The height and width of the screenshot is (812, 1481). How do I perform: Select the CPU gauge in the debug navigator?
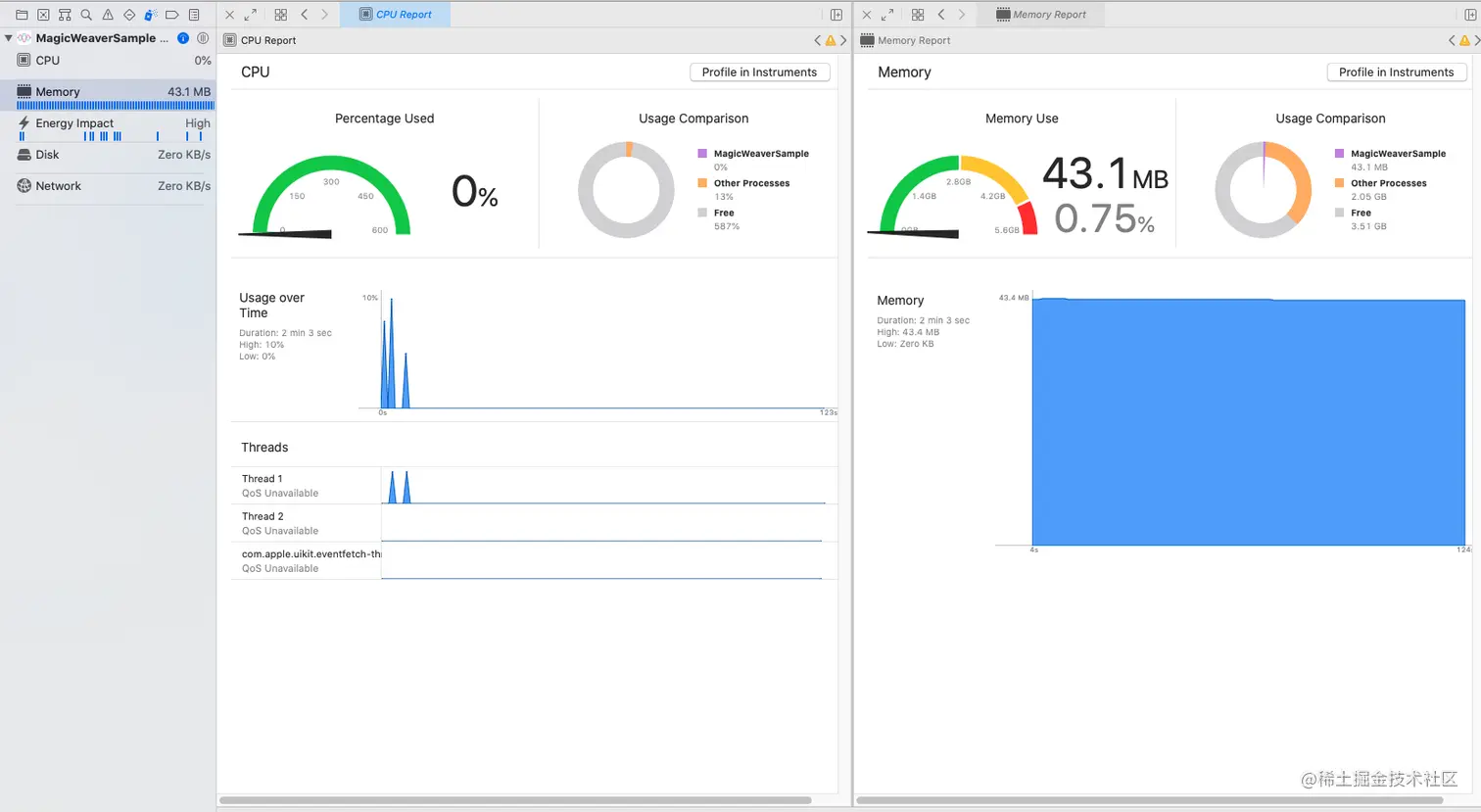pyautogui.click(x=108, y=61)
